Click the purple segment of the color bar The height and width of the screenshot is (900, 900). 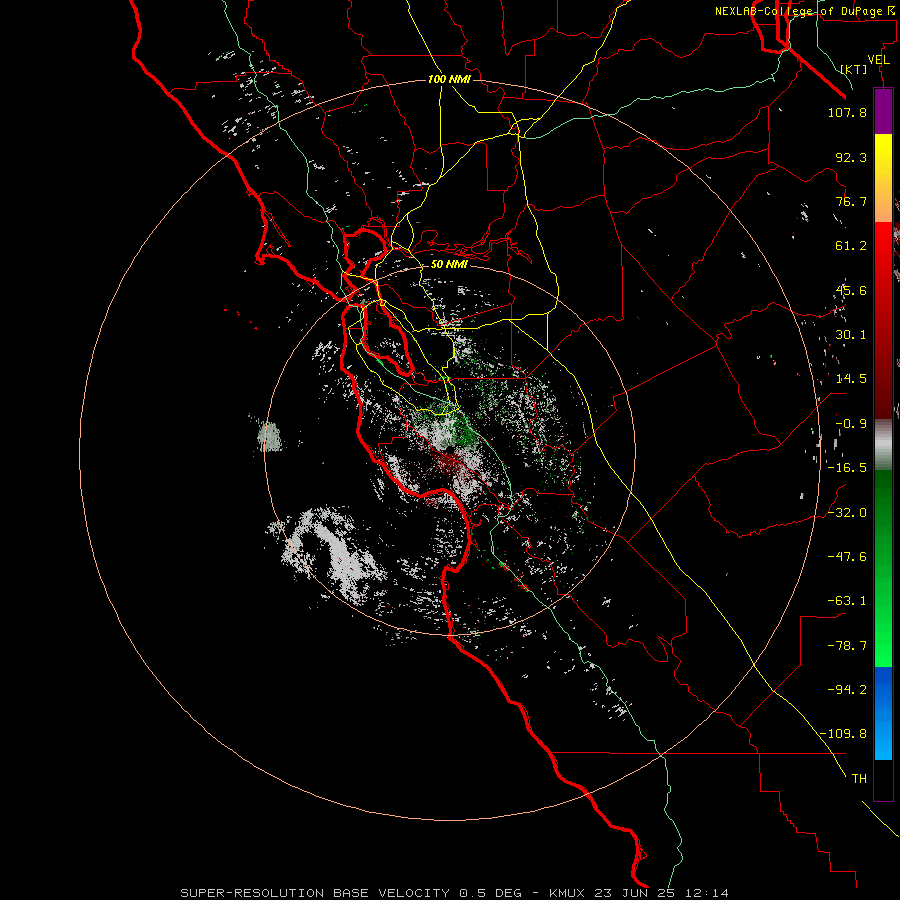[x=883, y=112]
